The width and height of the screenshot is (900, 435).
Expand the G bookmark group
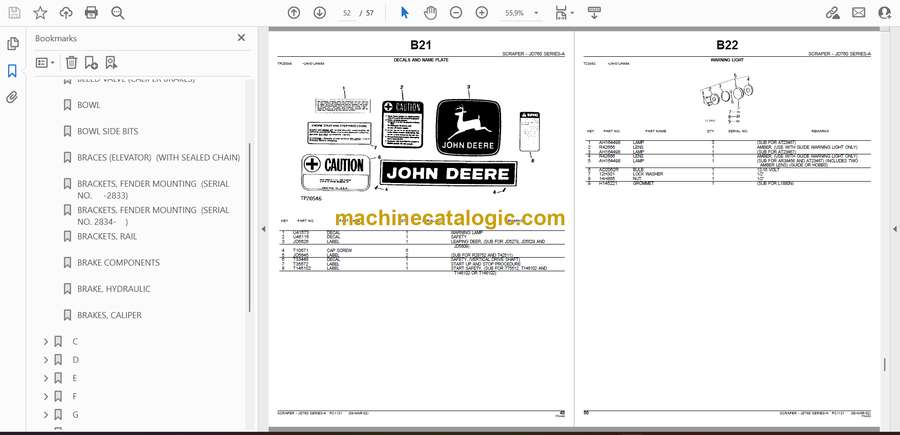pos(46,415)
